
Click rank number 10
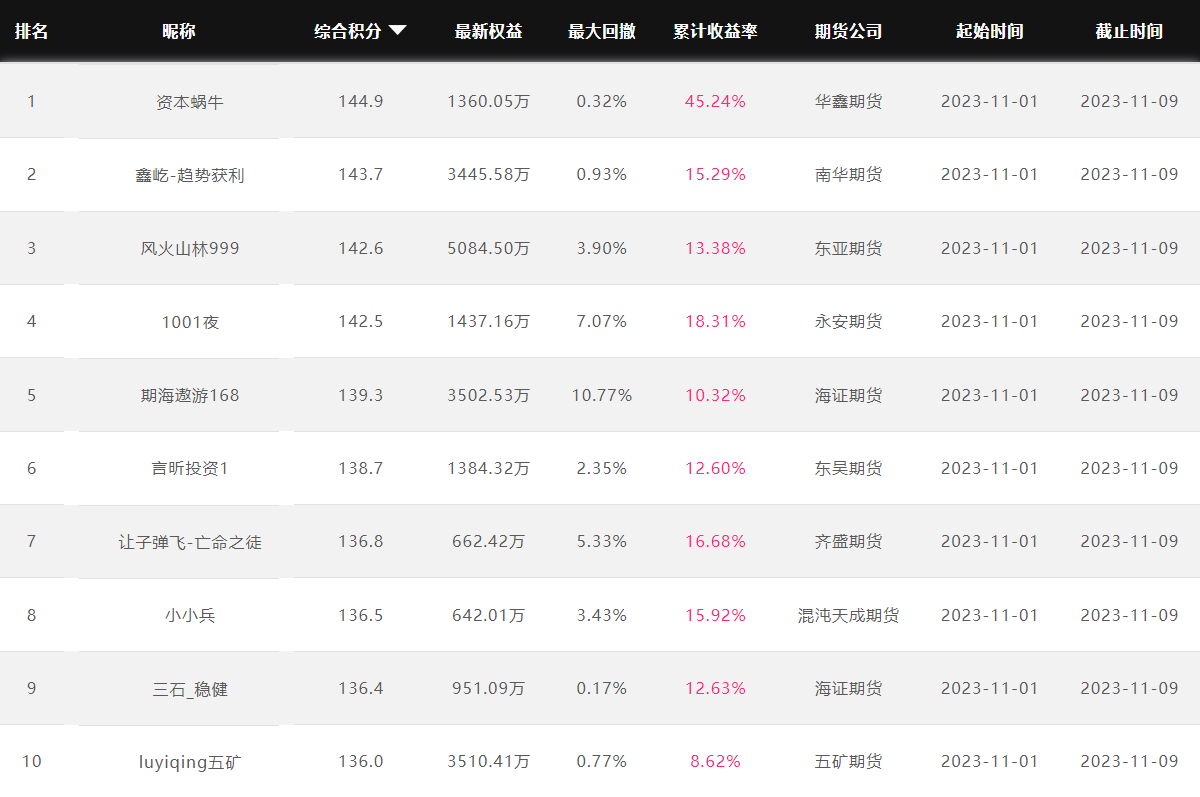(31, 761)
